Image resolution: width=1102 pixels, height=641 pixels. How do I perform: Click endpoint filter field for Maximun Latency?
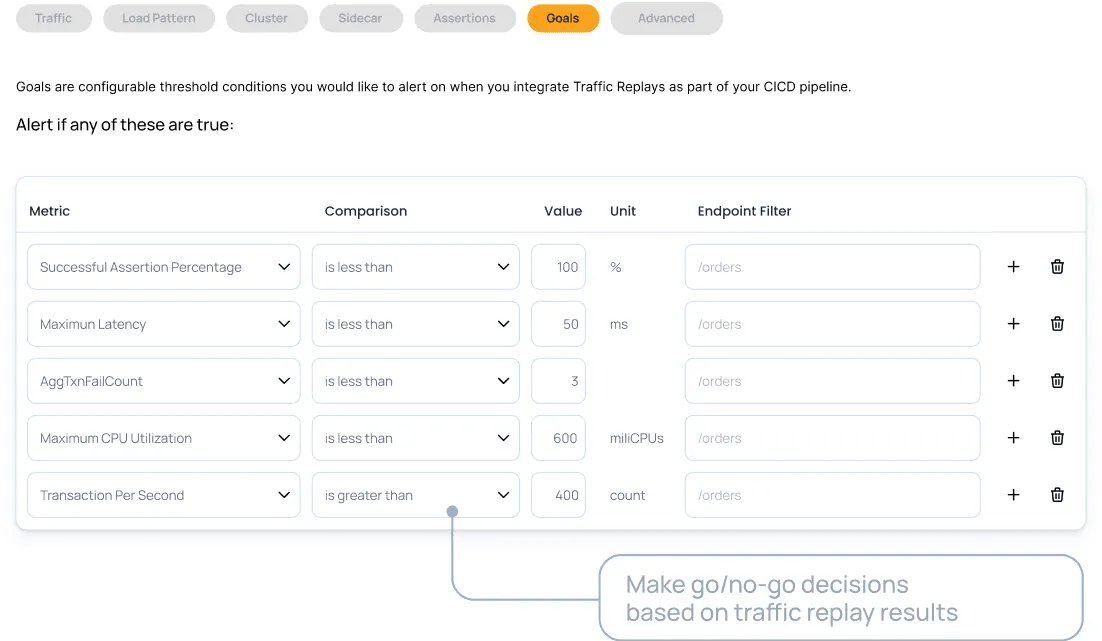click(x=832, y=324)
